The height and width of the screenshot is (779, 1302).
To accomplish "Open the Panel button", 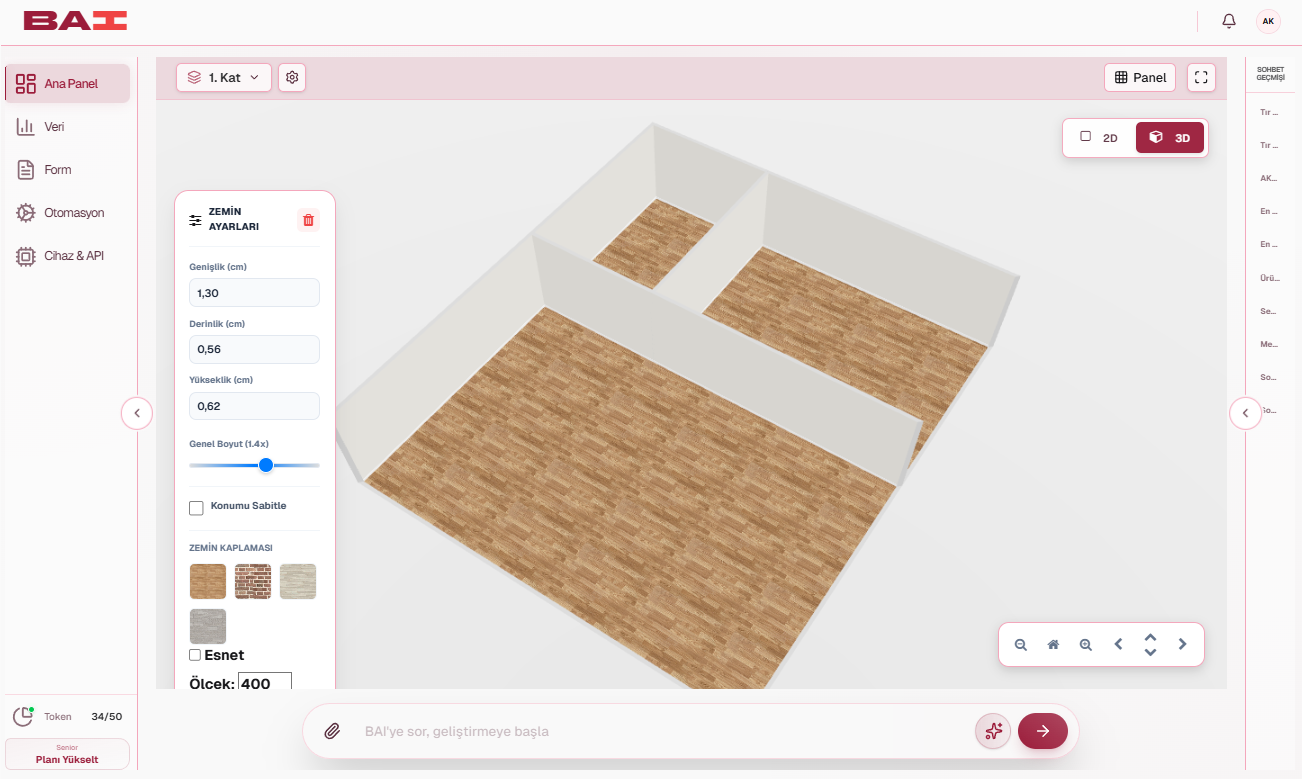I will pyautogui.click(x=1140, y=77).
